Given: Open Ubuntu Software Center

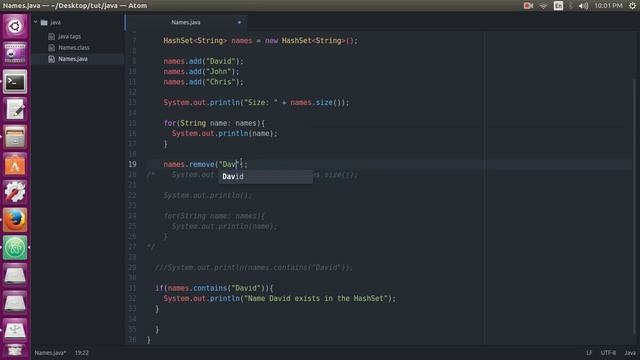Looking at the screenshot, I should coord(15,165).
